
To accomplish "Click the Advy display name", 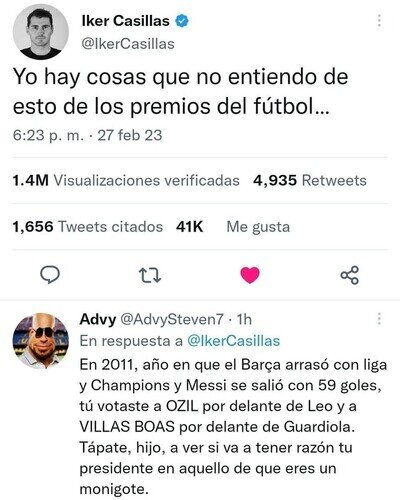I will coord(98,319).
